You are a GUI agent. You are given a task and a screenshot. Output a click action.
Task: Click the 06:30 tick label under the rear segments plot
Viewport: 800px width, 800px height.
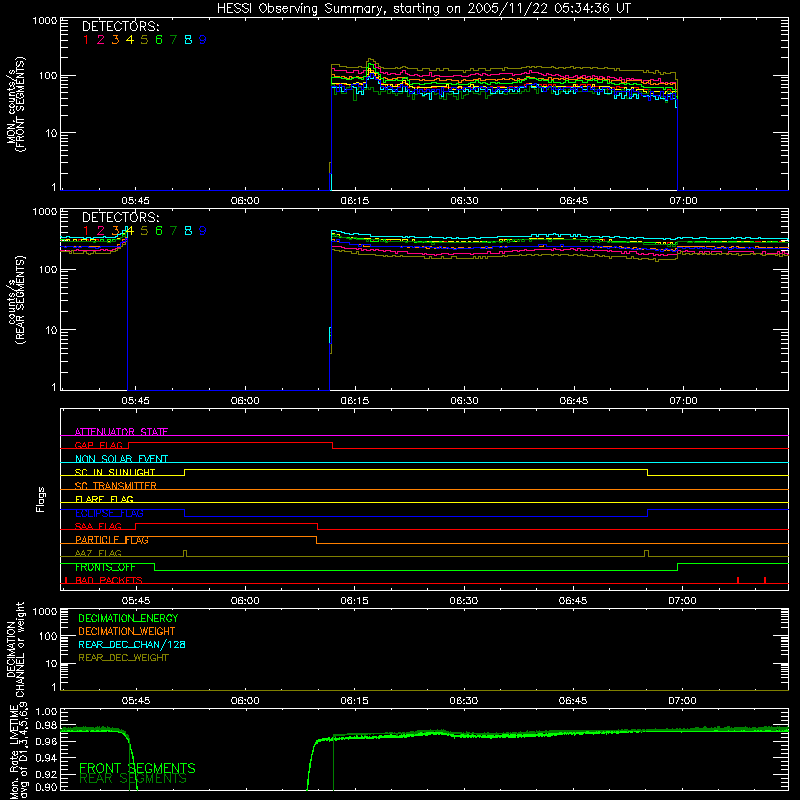464,401
